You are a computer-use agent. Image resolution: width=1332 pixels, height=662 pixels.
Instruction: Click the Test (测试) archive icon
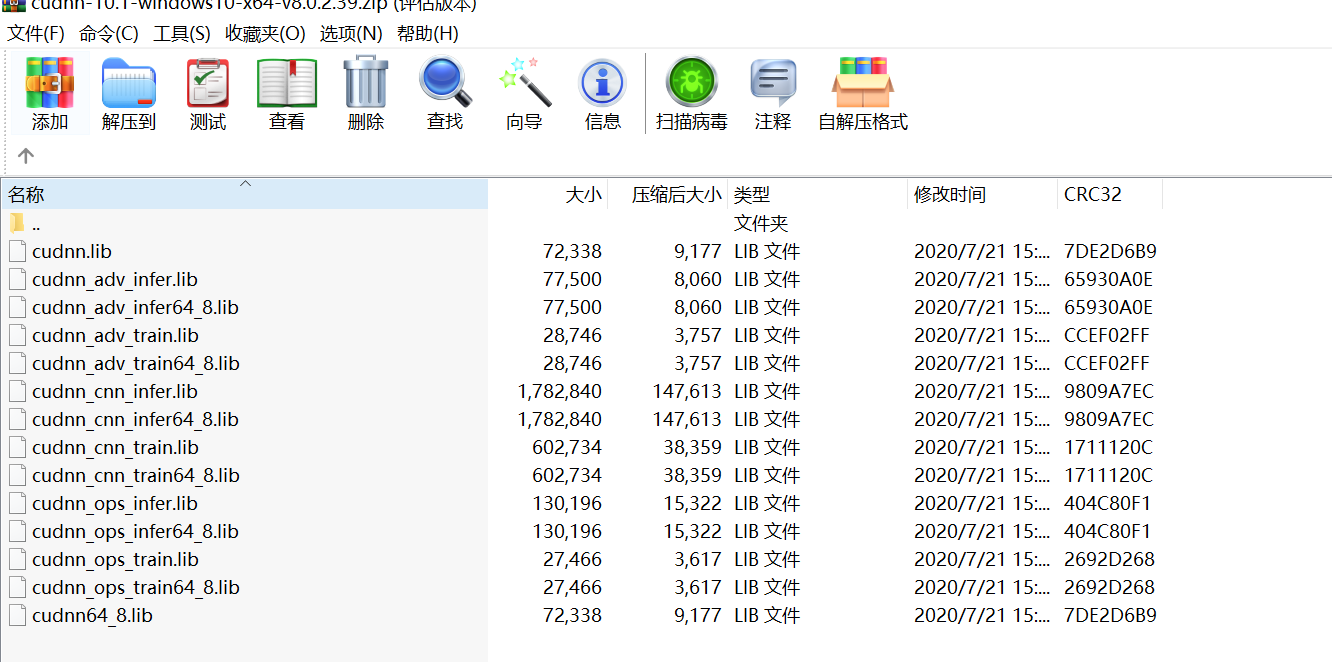coord(208,83)
